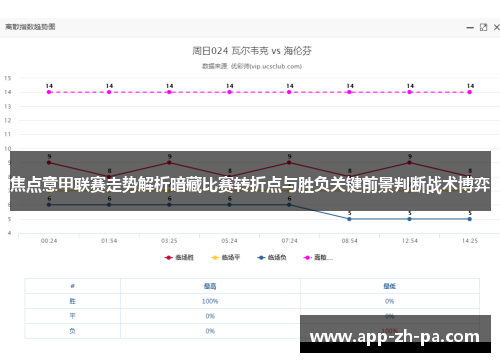Image resolution: width=500 pixels, height=362 pixels.
Task: Click the 07:24 x-axis label
Action: click(289, 241)
